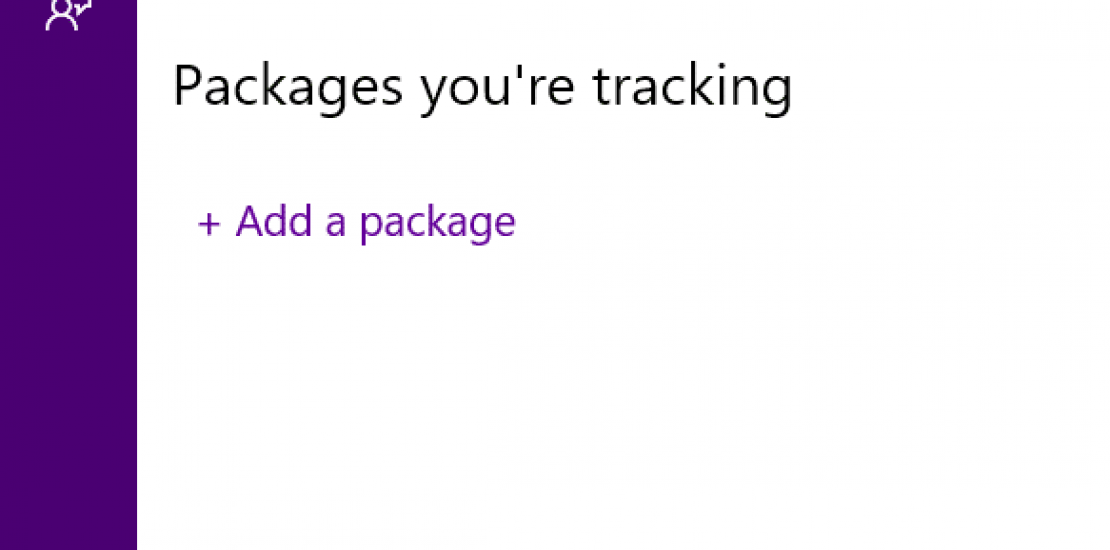Click the plus sign before Add a package
The height and width of the screenshot is (550, 1110).
(x=208, y=222)
